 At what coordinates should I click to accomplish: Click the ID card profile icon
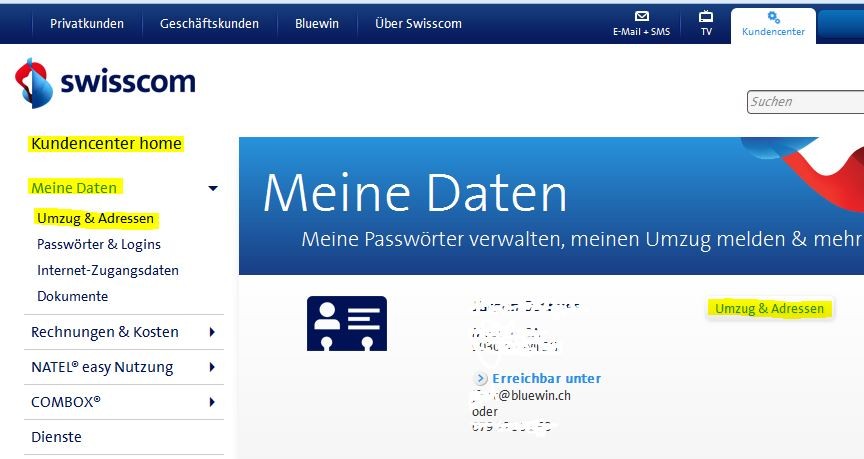tap(346, 323)
